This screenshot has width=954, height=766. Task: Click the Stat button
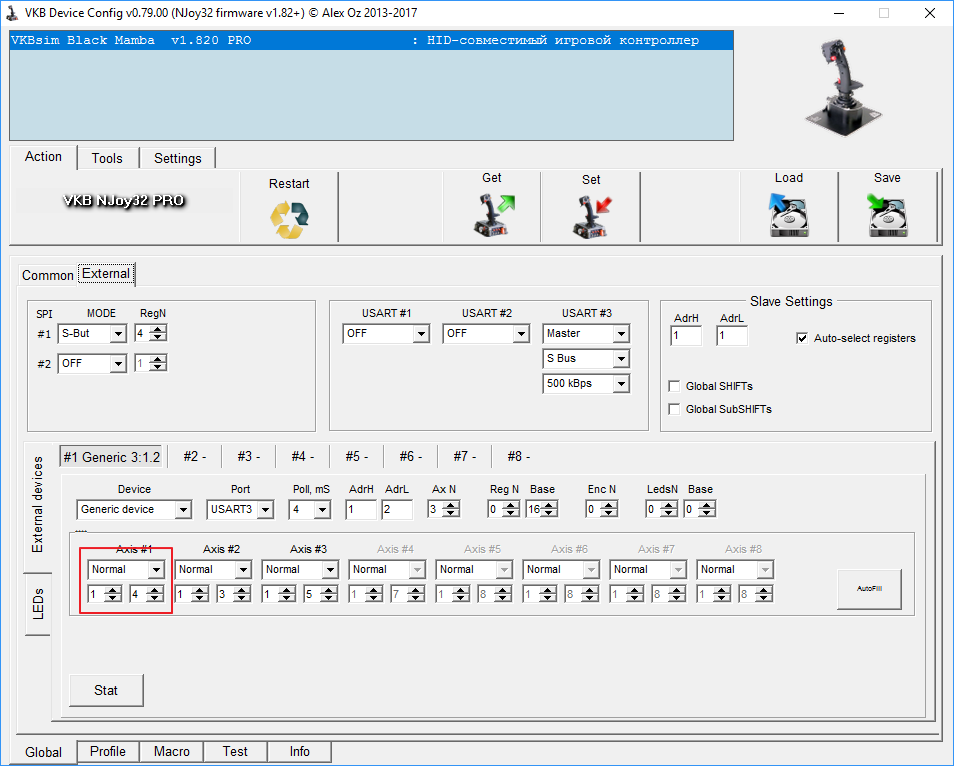coord(106,691)
